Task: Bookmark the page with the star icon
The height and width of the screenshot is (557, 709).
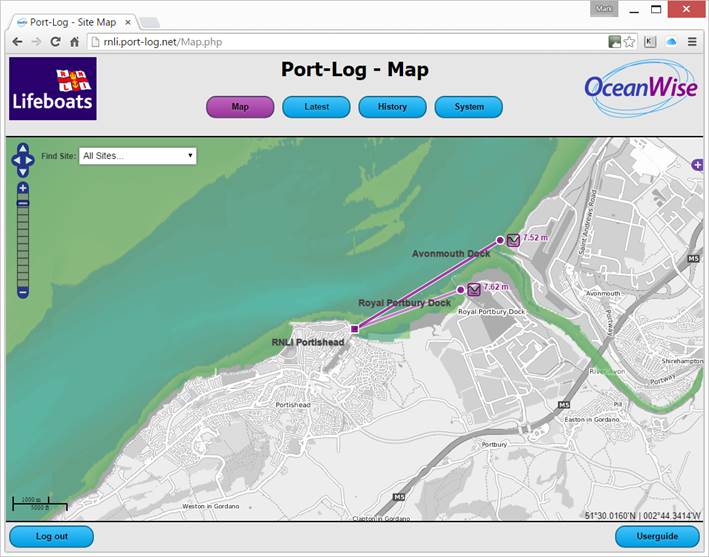Action: (630, 42)
